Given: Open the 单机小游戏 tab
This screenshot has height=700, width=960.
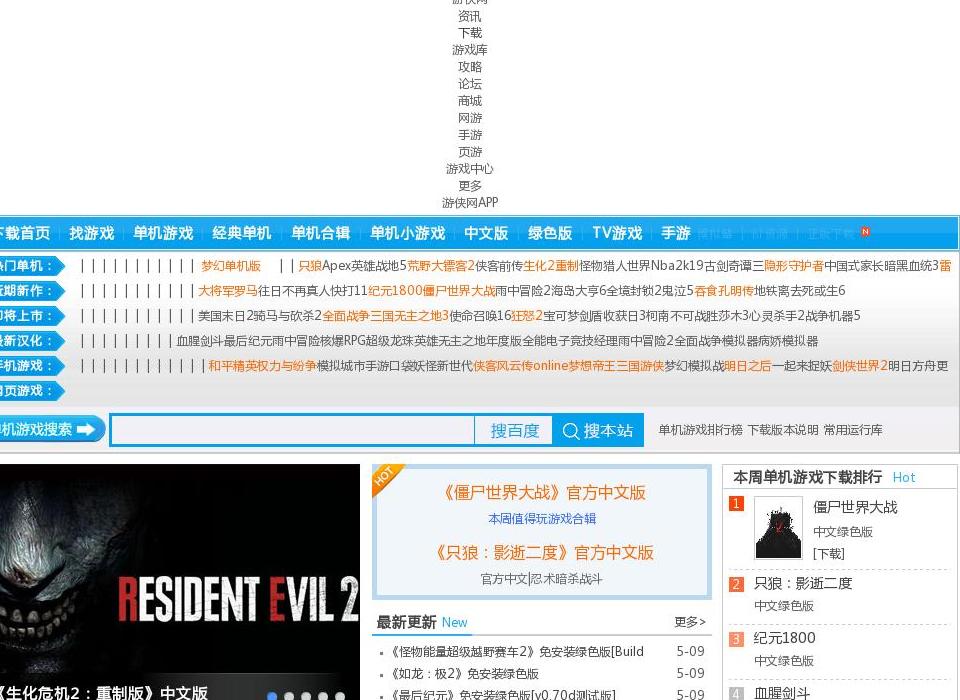Looking at the screenshot, I should click(x=408, y=233).
